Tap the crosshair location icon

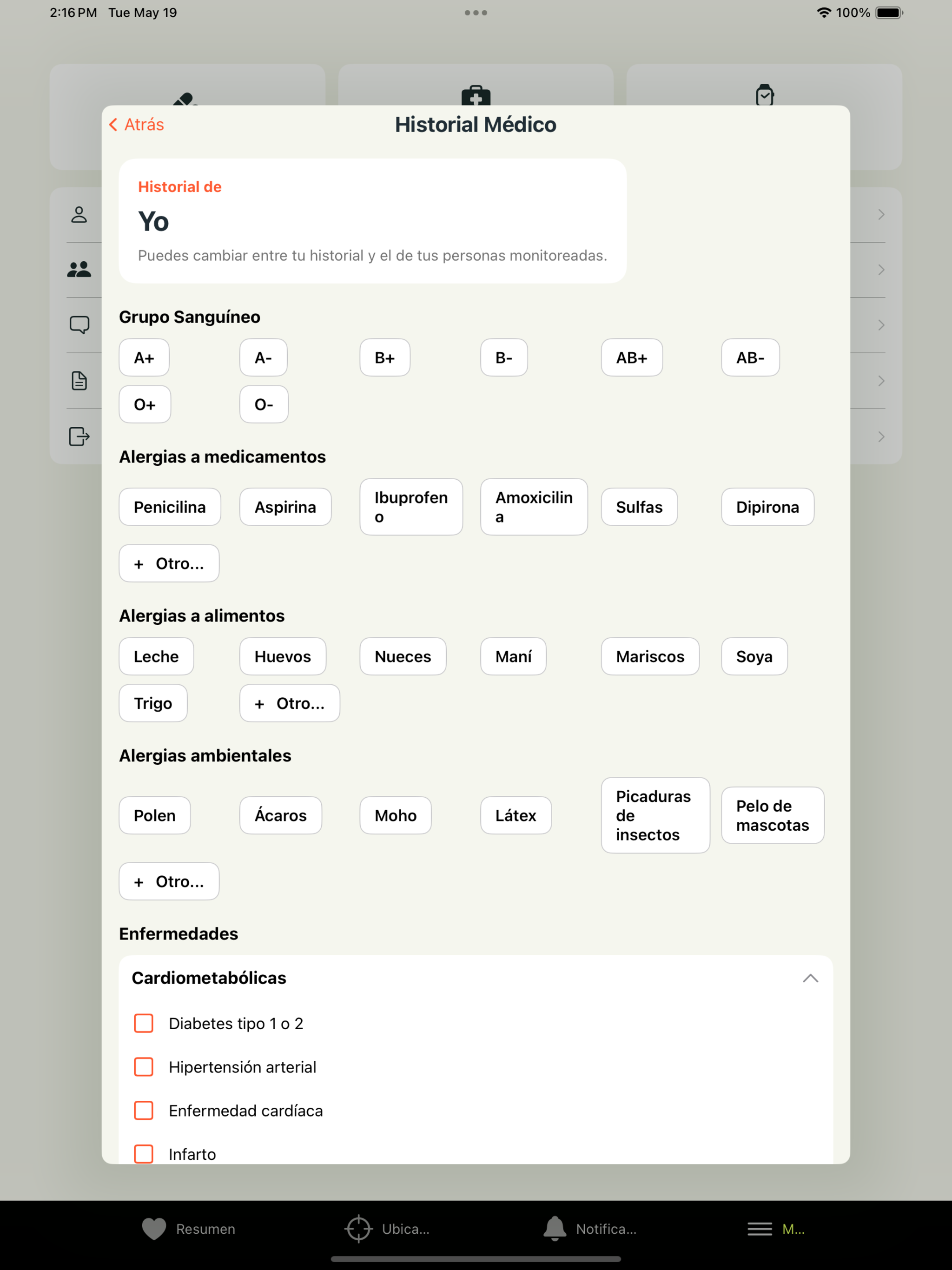tap(359, 1229)
